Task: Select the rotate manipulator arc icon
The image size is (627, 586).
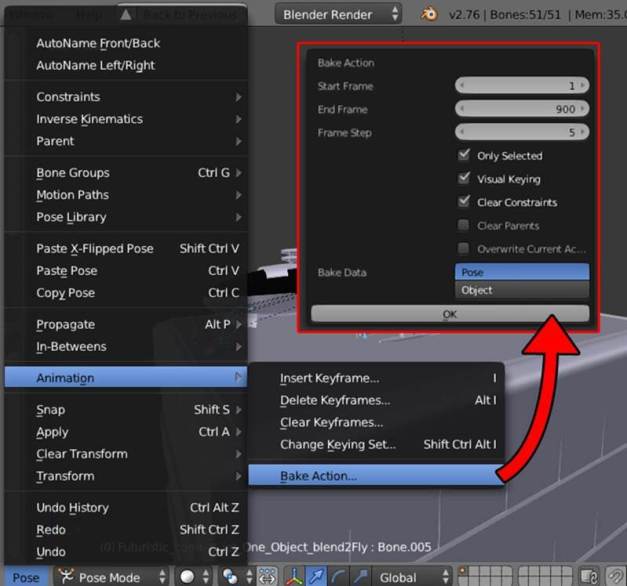Action: (x=338, y=577)
